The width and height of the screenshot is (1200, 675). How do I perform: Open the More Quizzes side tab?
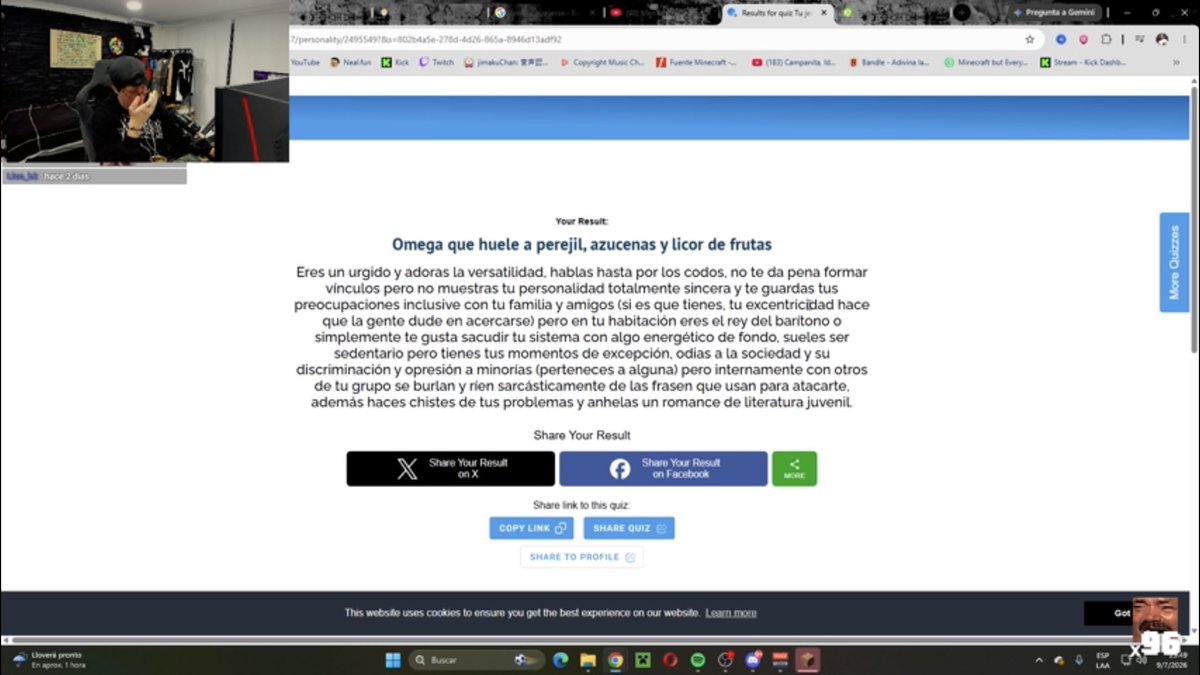tap(1174, 262)
